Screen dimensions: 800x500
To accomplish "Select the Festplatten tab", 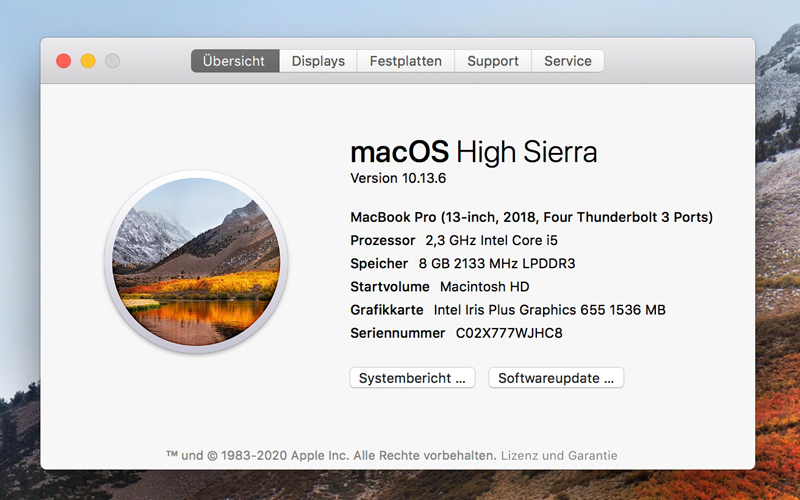I will [x=405, y=61].
